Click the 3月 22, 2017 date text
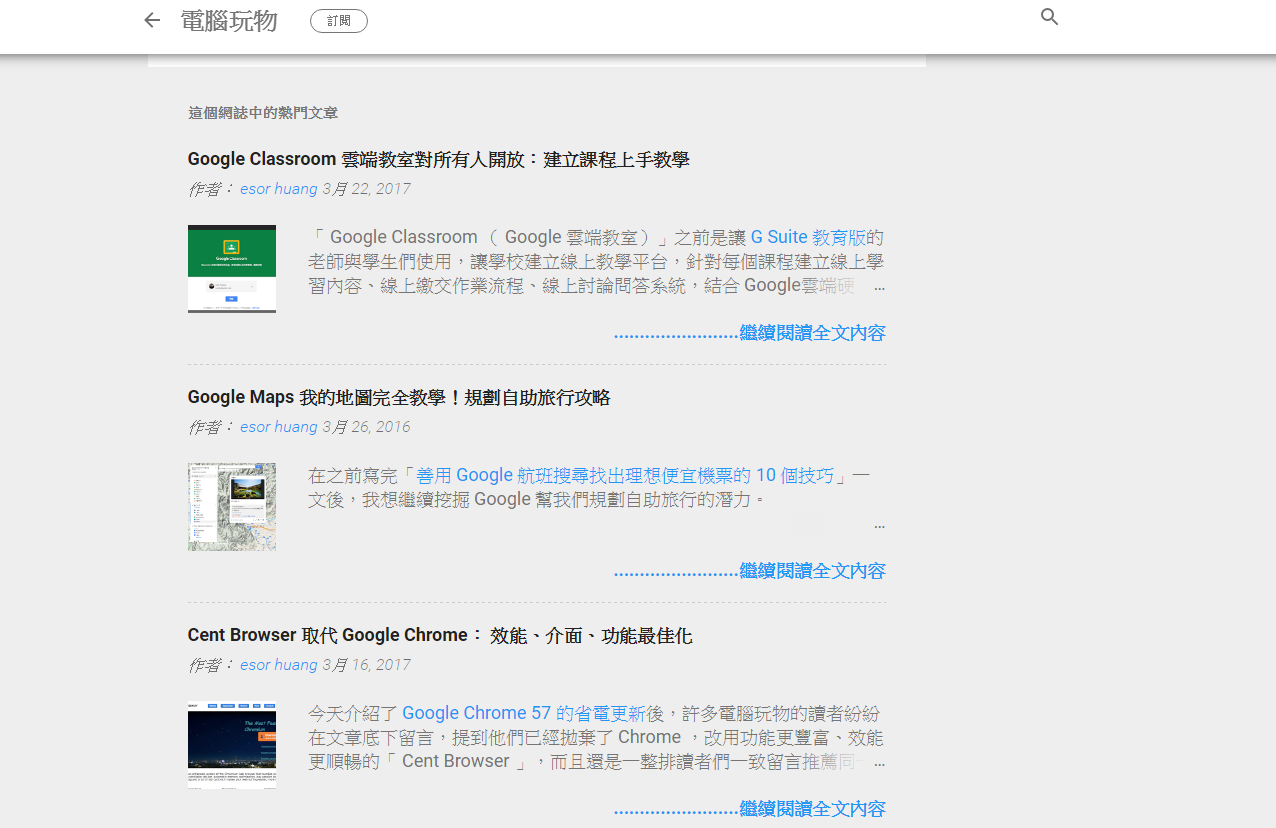Image resolution: width=1276 pixels, height=828 pixels. (366, 189)
